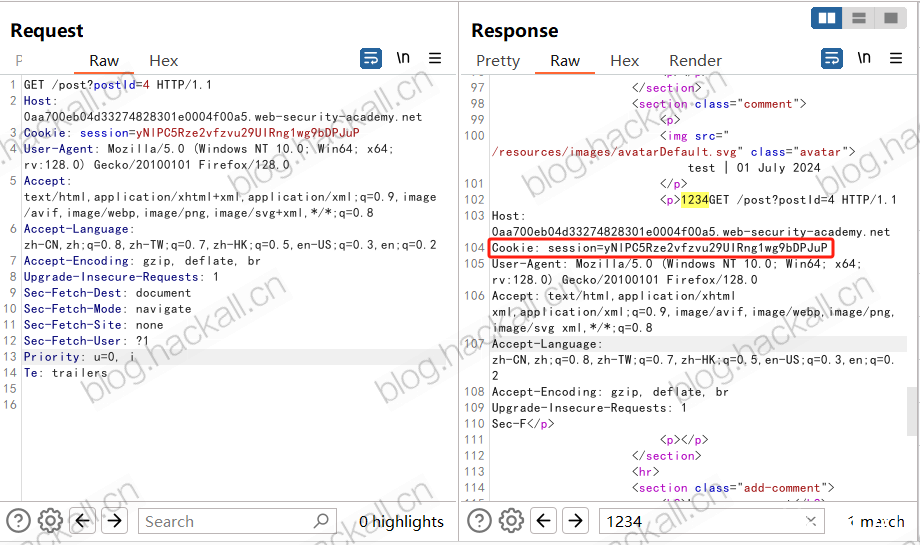The image size is (920, 545).
Task: Toggle non-printable characters in Response panel
Action: [x=864, y=58]
